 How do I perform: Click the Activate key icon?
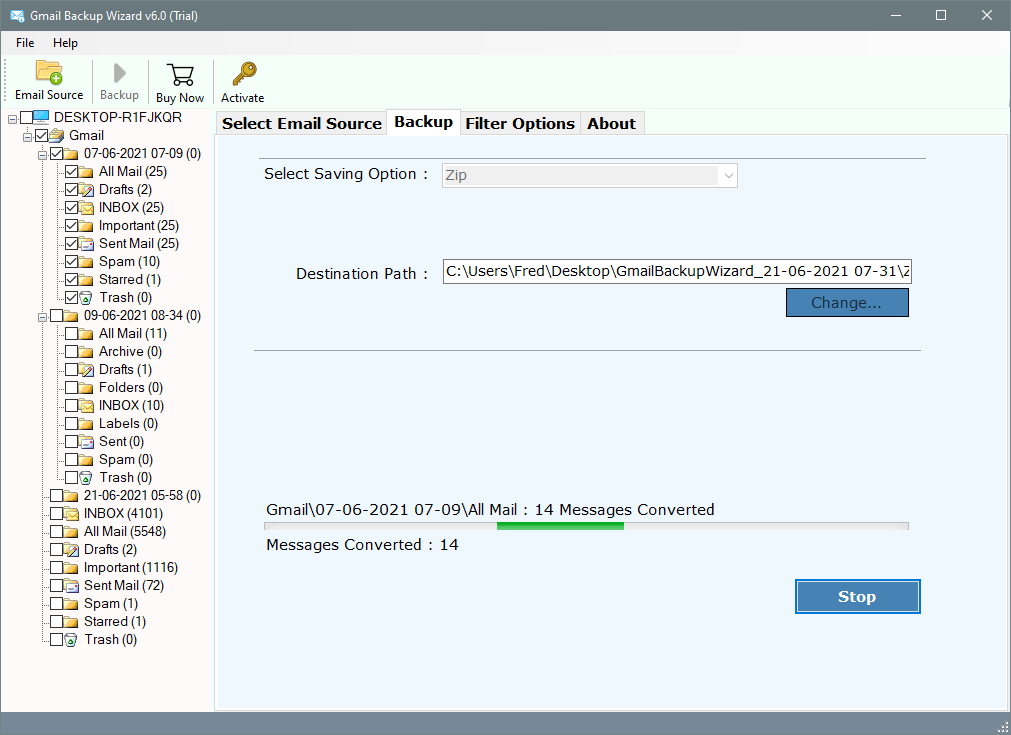[x=244, y=74]
